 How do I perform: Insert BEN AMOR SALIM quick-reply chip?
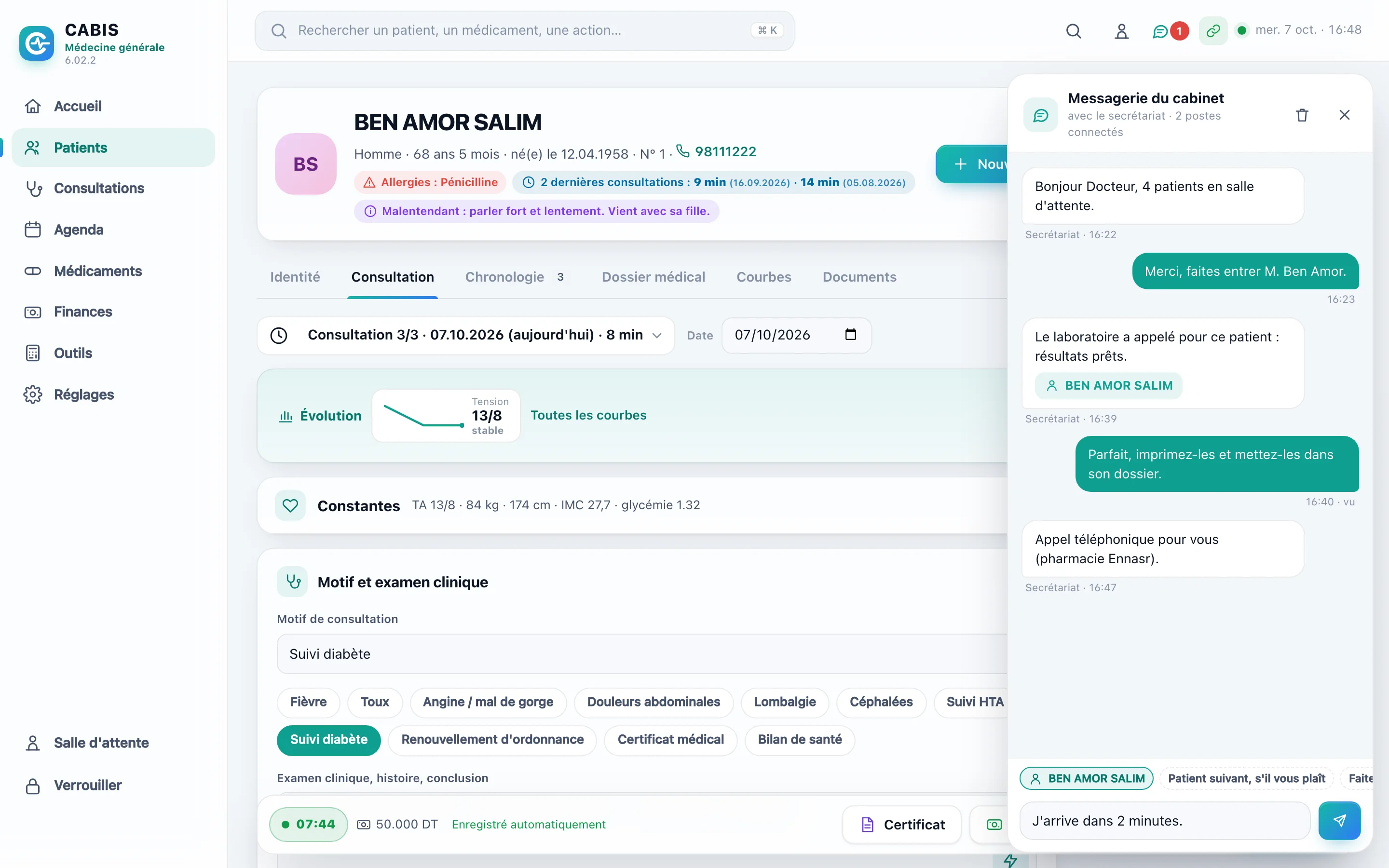pos(1087,778)
